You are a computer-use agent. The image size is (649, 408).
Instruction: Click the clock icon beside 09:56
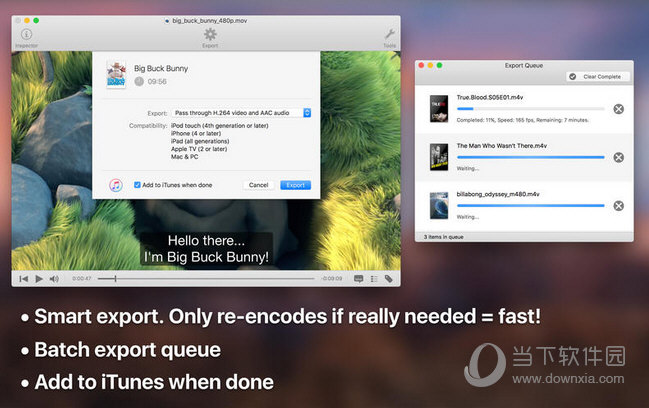tap(139, 82)
